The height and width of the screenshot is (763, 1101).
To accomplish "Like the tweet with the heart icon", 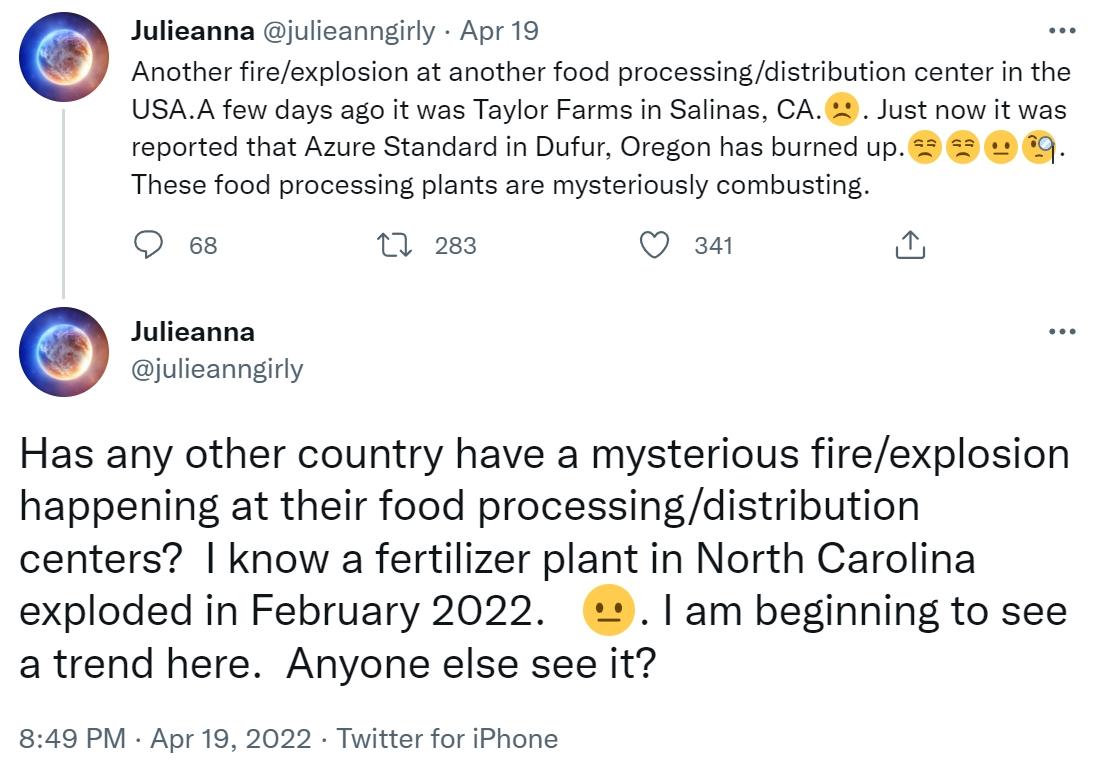I will (654, 245).
